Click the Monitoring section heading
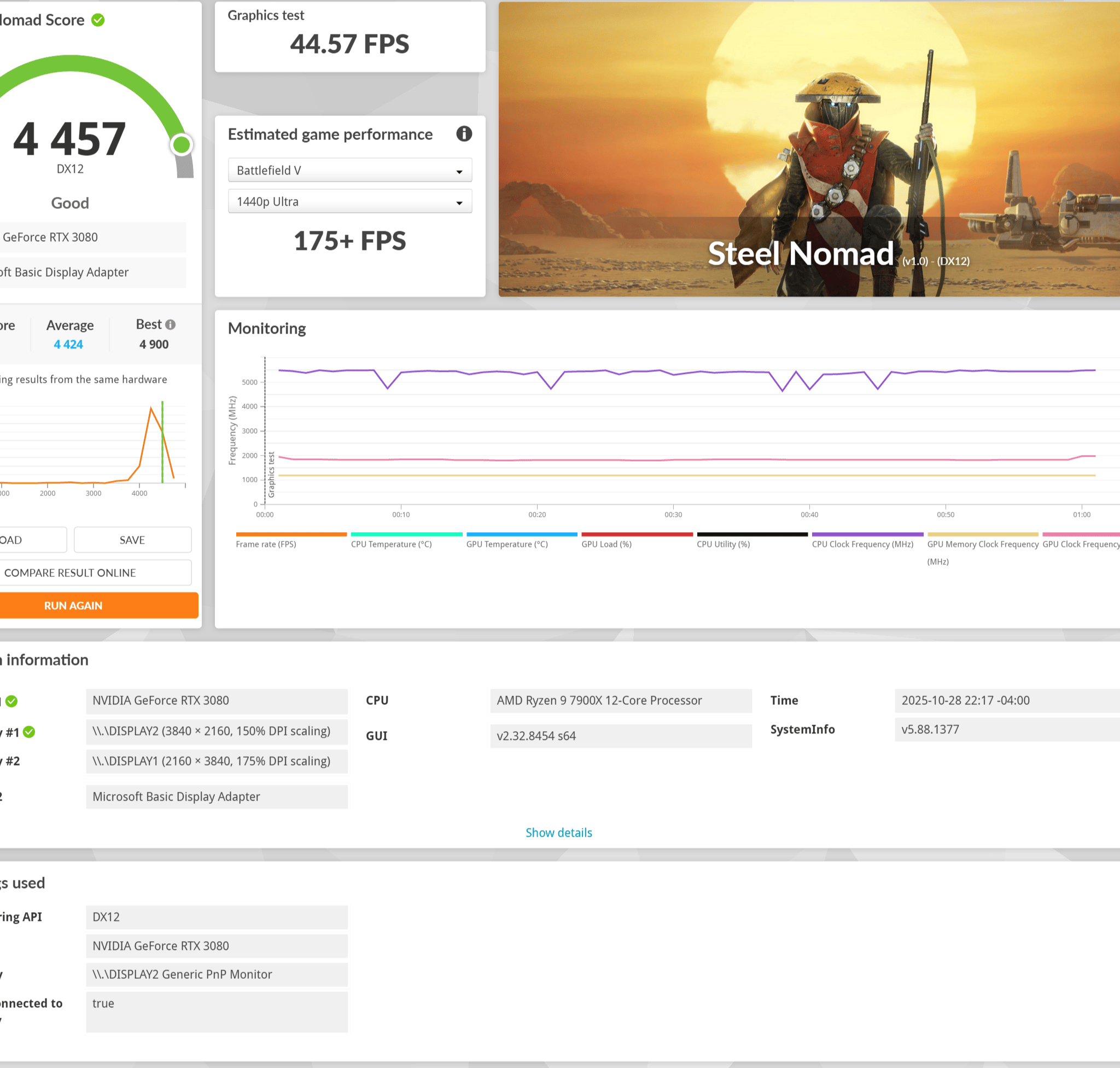Screen dimensions: 1120x1068 click(x=266, y=329)
